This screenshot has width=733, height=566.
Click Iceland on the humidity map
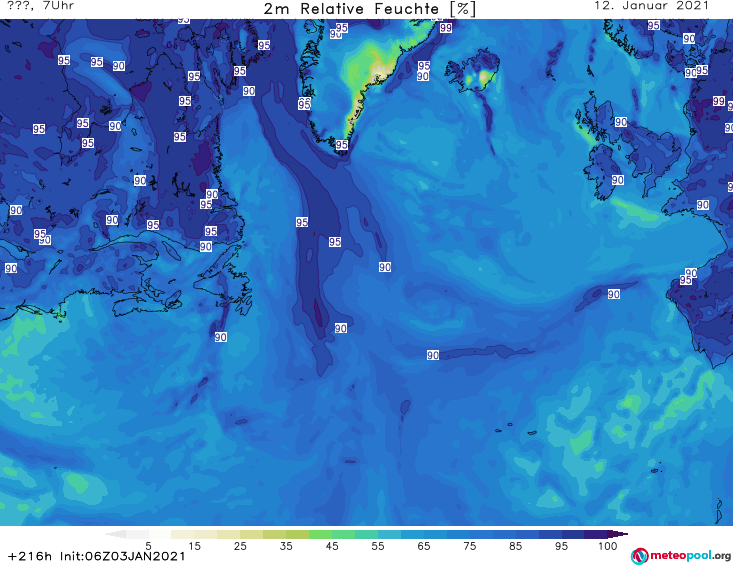(474, 72)
